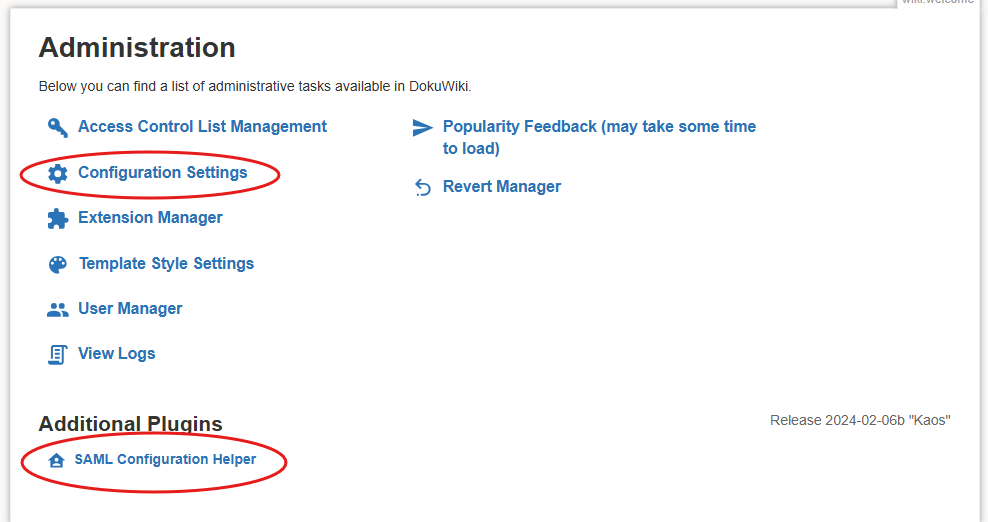Click the key icon beside Access Control List
This screenshot has height=522, width=988.
[57, 127]
